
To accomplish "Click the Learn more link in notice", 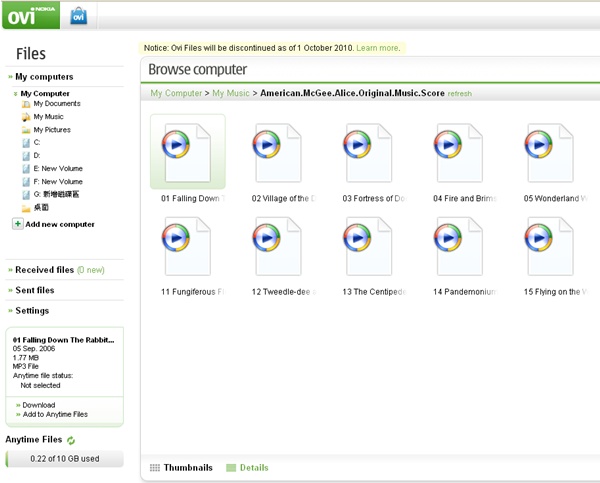I will (x=378, y=48).
